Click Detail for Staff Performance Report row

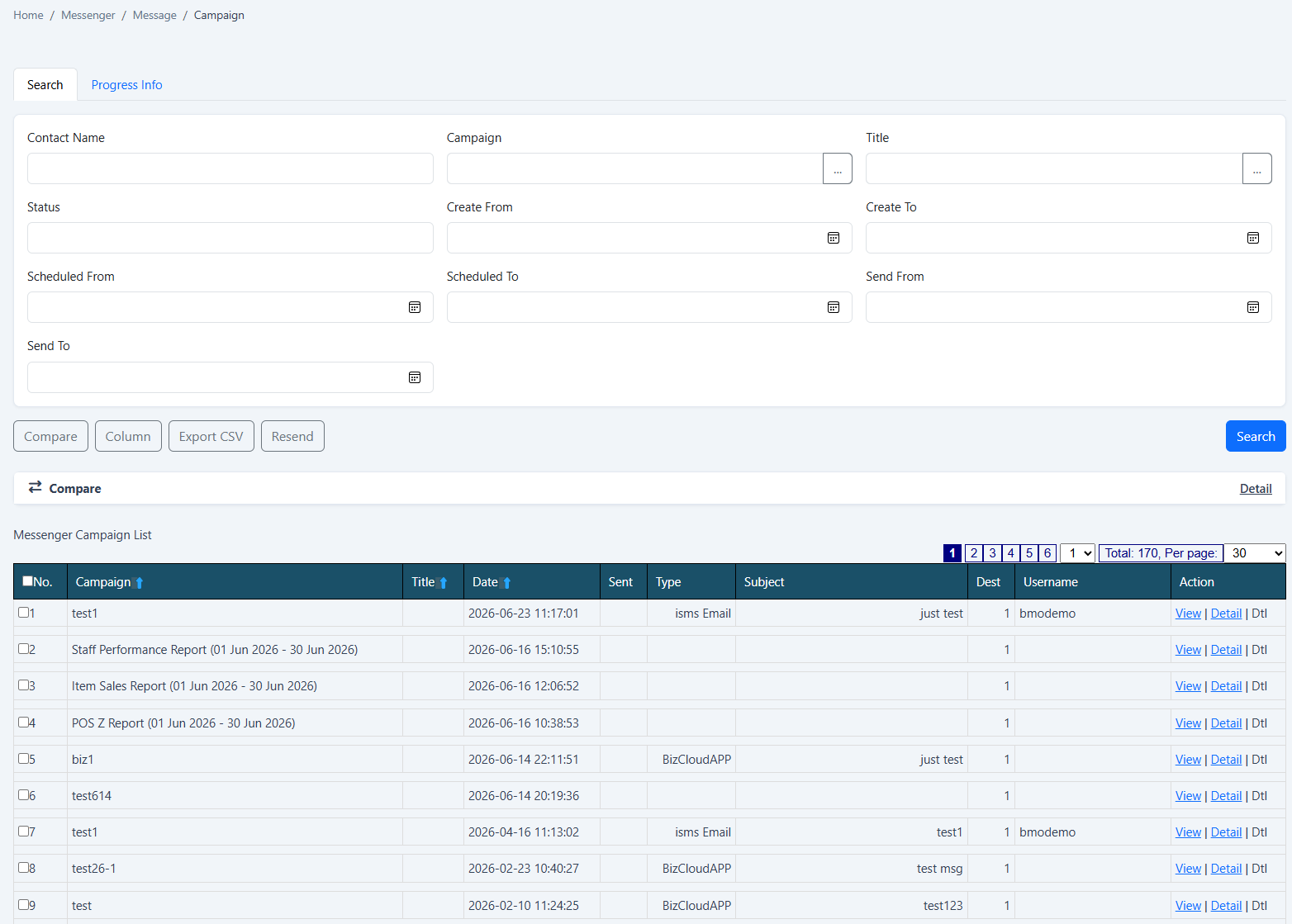[1226, 650]
